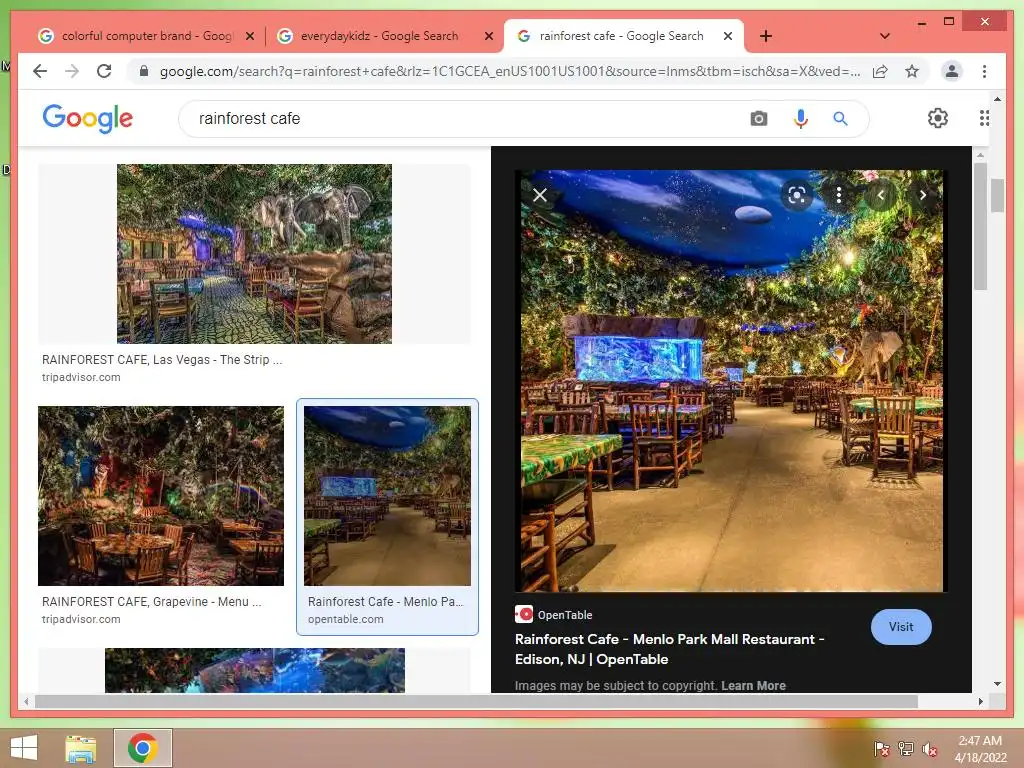Close the rainforest cafe tab
This screenshot has width=1024, height=768.
728,37
